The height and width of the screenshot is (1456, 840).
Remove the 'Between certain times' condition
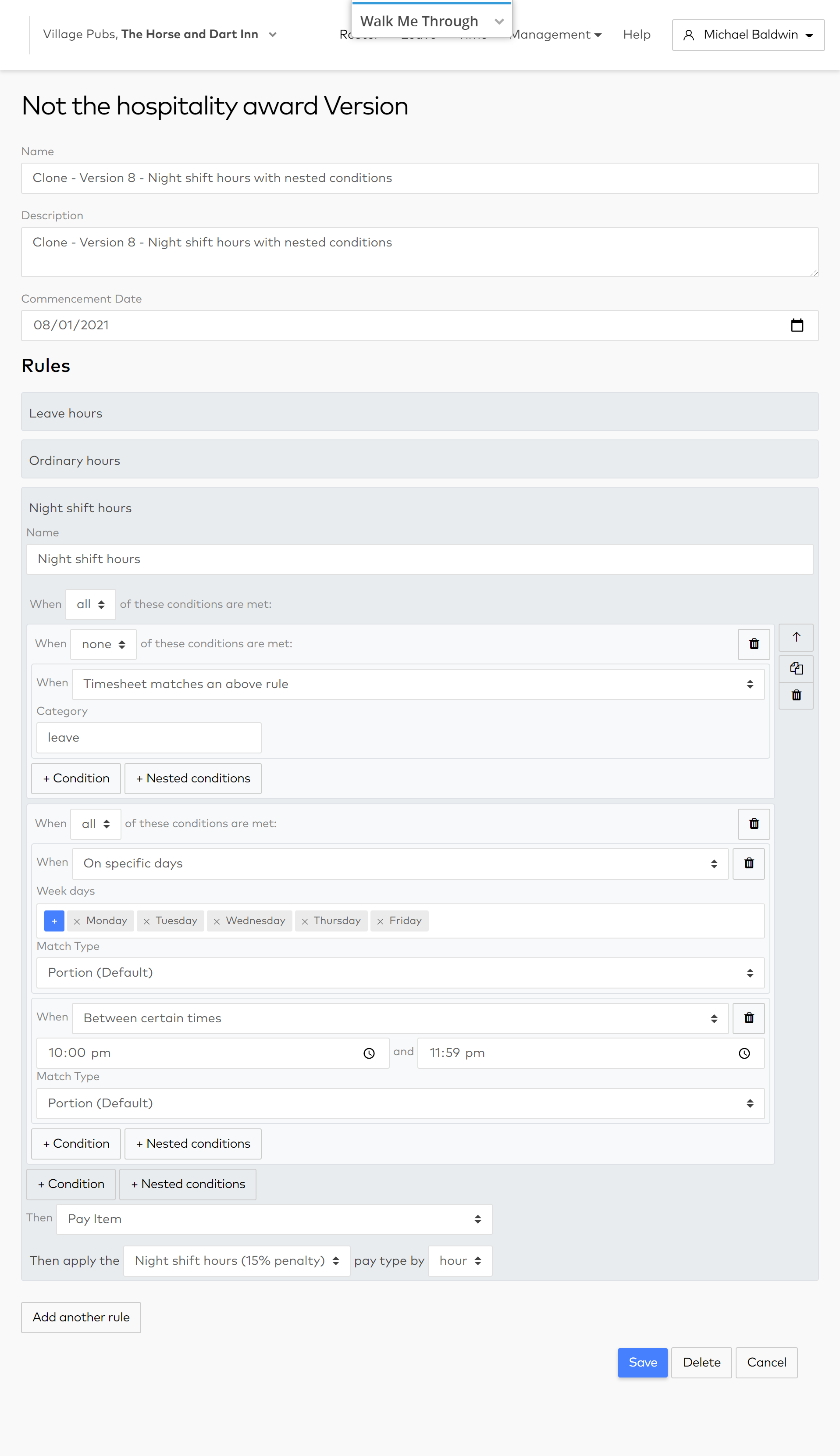point(749,1018)
